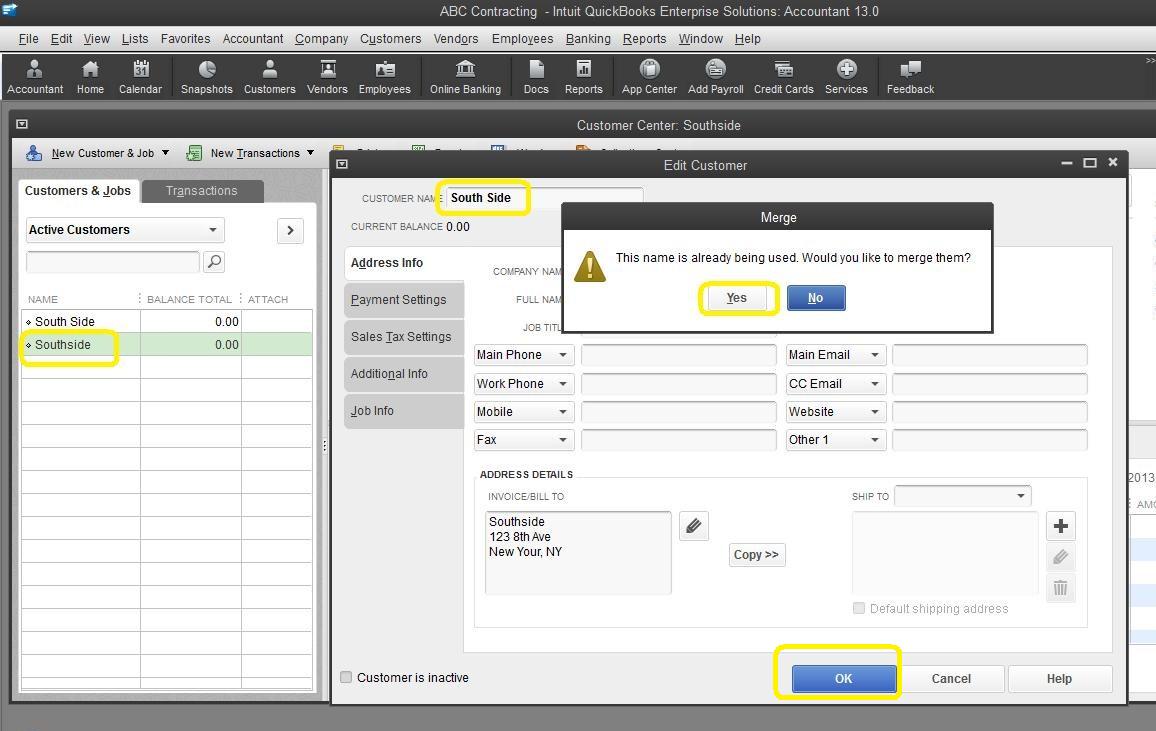Switch to Transactions tab

pos(202,191)
